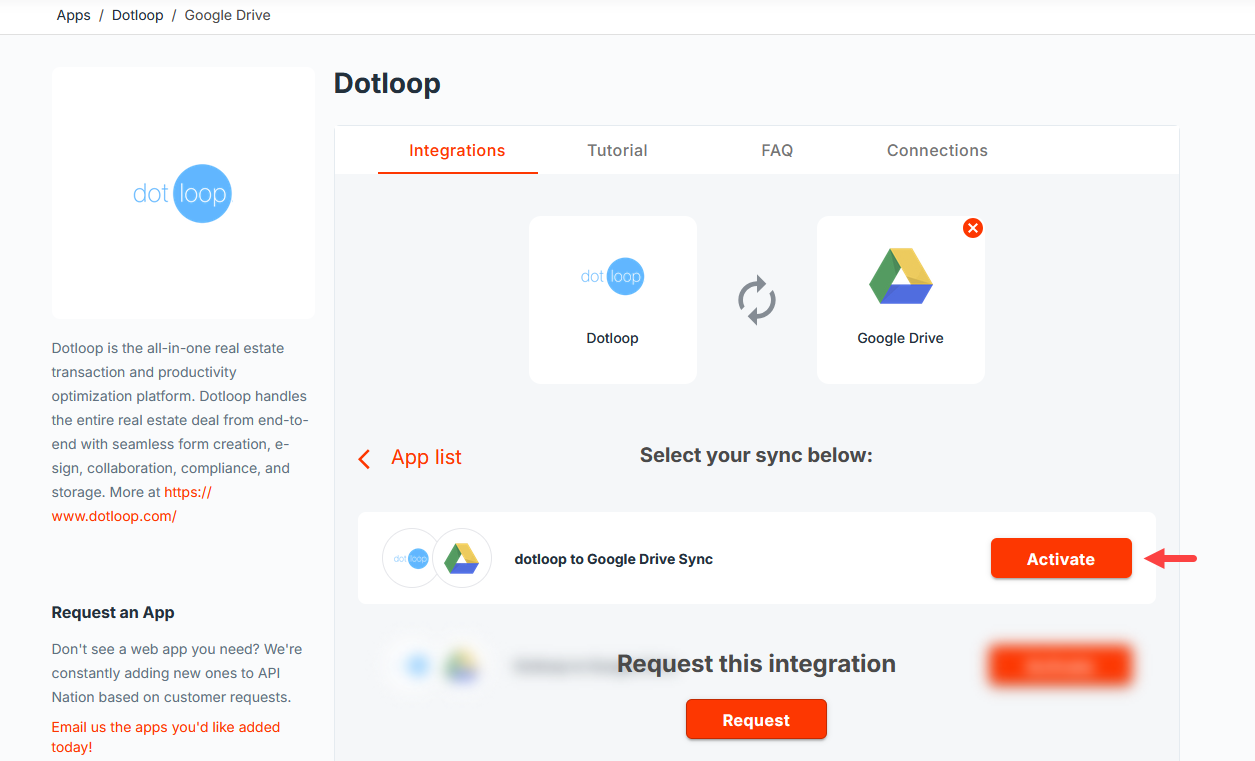Return to App list
The width and height of the screenshot is (1255, 761).
426,457
